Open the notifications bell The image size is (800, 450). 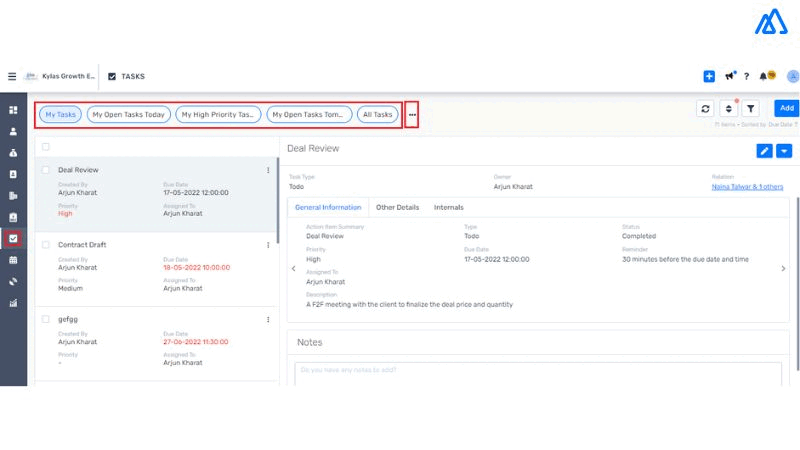pyautogui.click(x=764, y=76)
